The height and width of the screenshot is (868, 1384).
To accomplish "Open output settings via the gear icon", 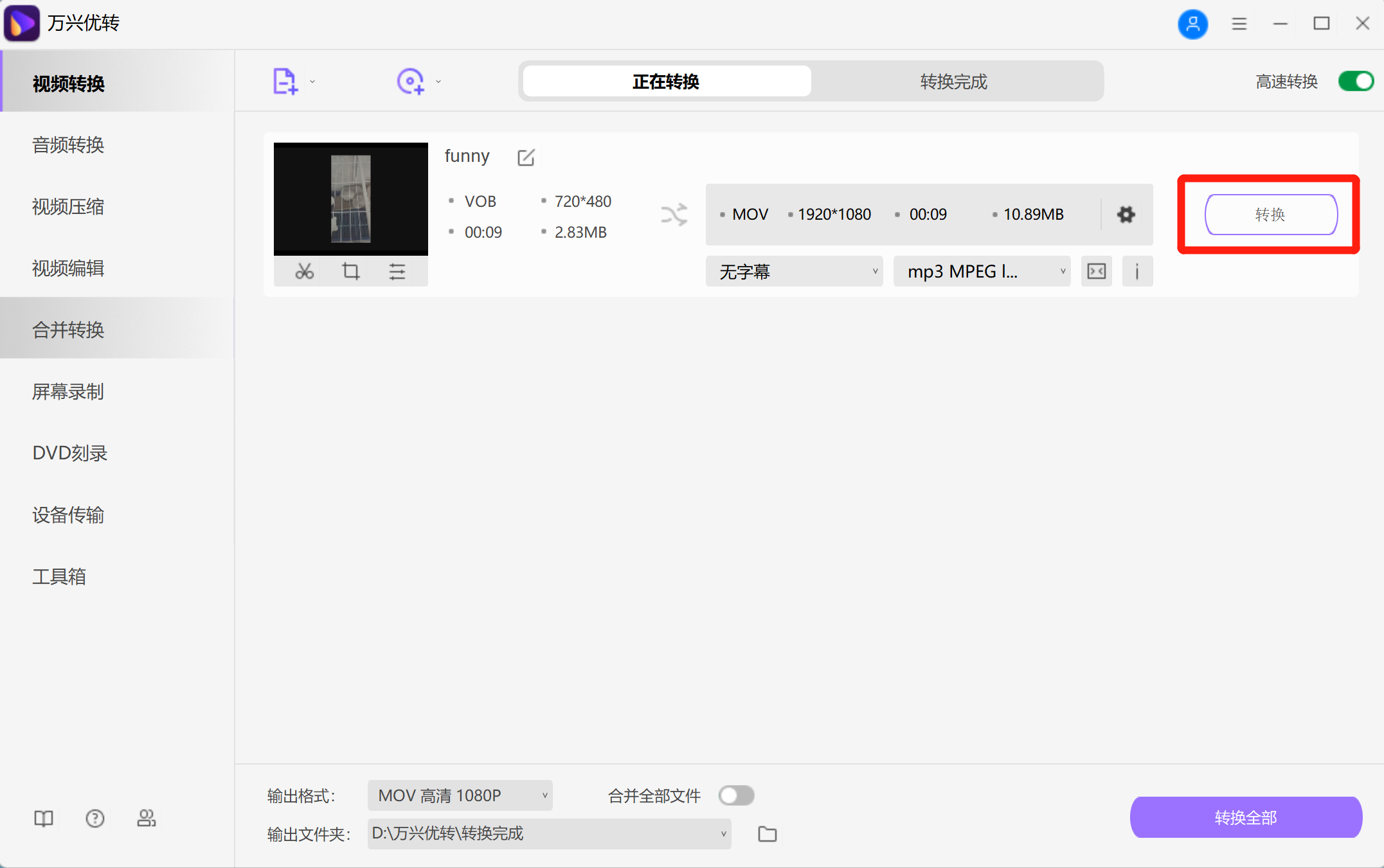I will (x=1126, y=215).
